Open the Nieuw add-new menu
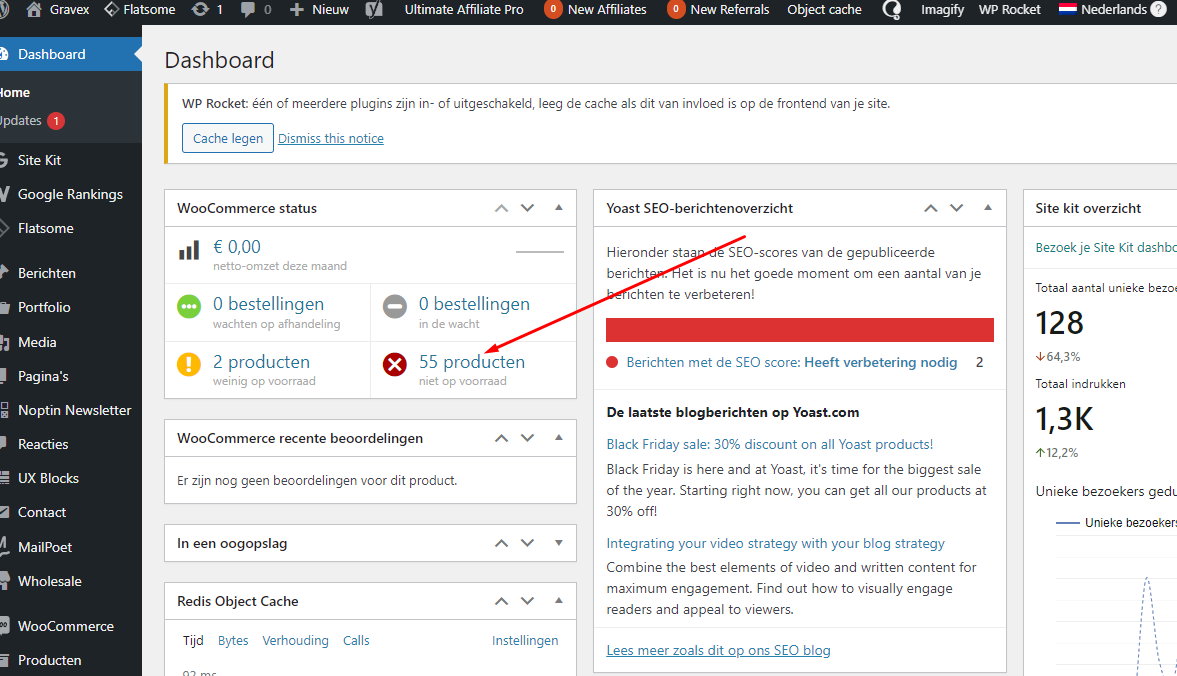 320,10
